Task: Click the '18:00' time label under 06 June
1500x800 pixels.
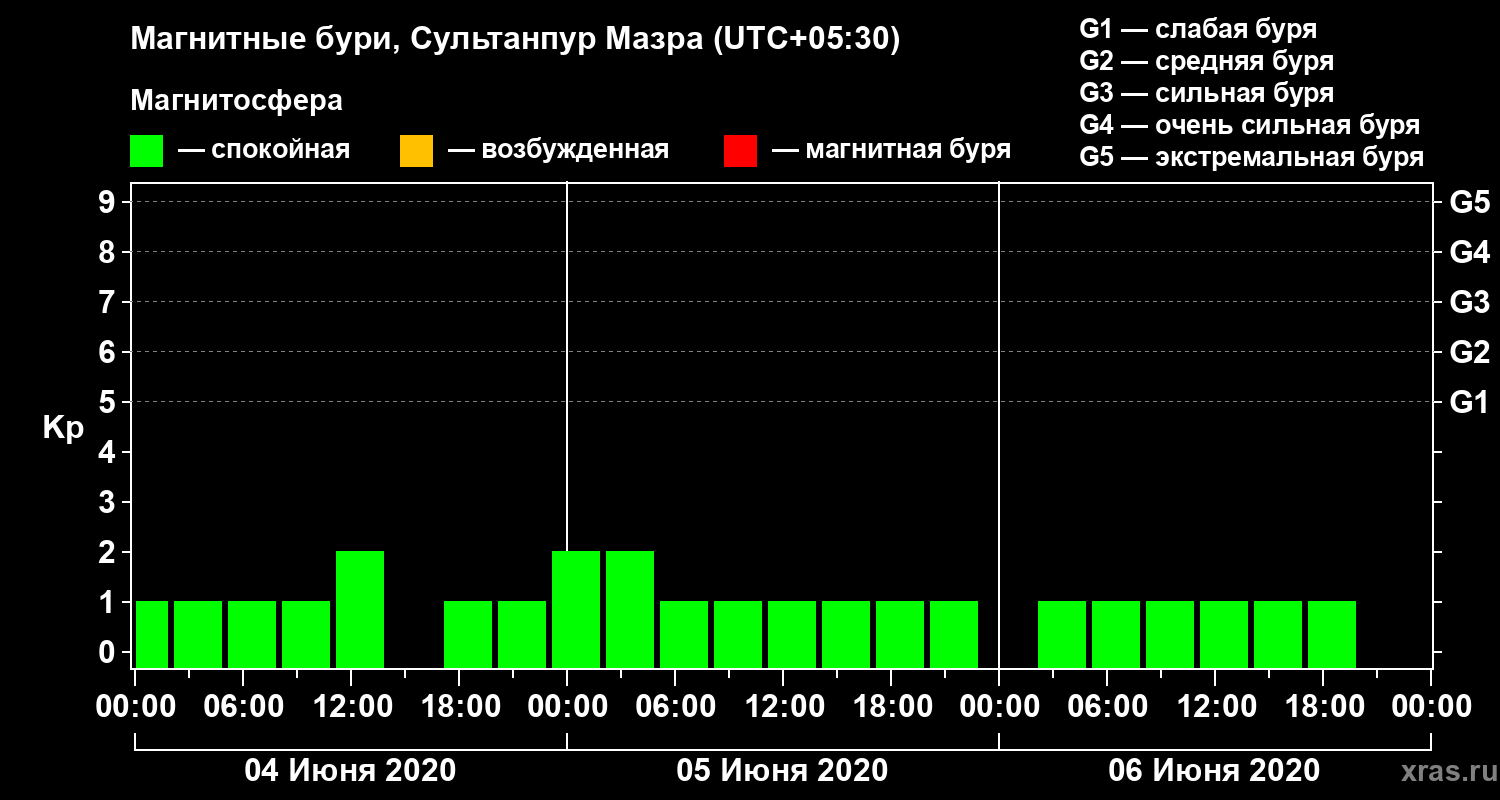Action: [1323, 707]
